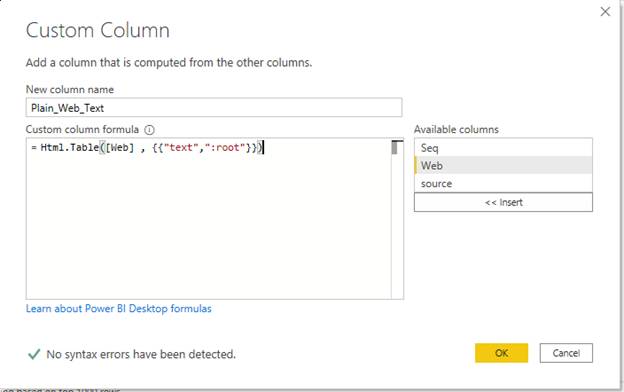624x392 pixels.
Task: Click empty area of the formula editor
Action: pyautogui.click(x=209, y=227)
